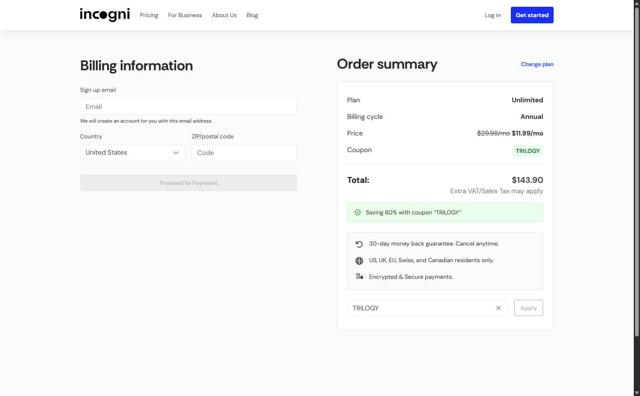Screen dimensions: 640x396
Task: Focus the coupon code field containing TRILOGY
Action: pyautogui.click(x=427, y=308)
